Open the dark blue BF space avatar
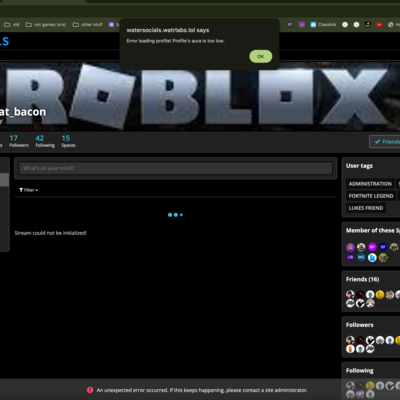This screenshot has width=400, height=400. 383,247
